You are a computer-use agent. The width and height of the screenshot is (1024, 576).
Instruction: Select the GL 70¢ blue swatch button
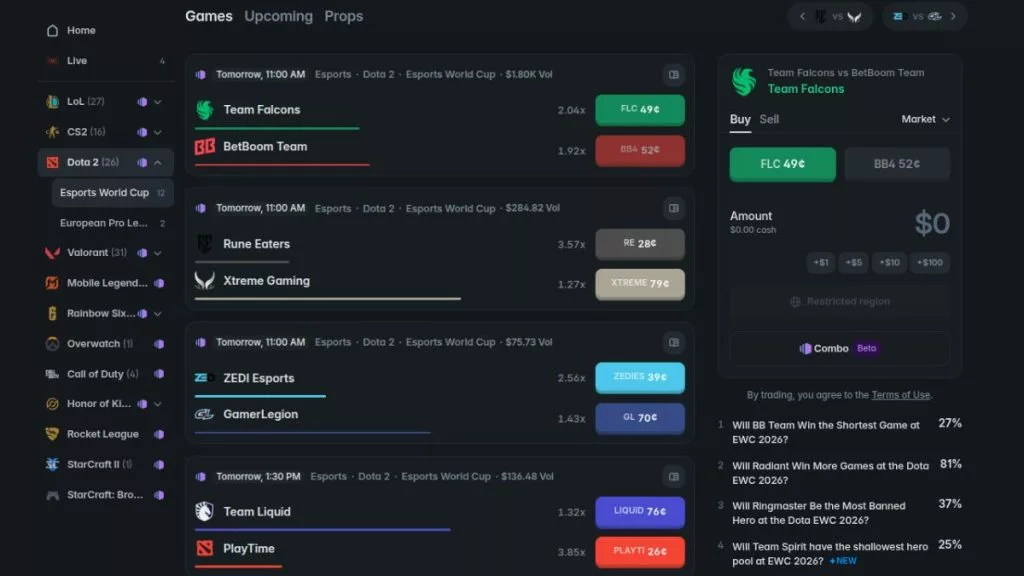tap(640, 418)
